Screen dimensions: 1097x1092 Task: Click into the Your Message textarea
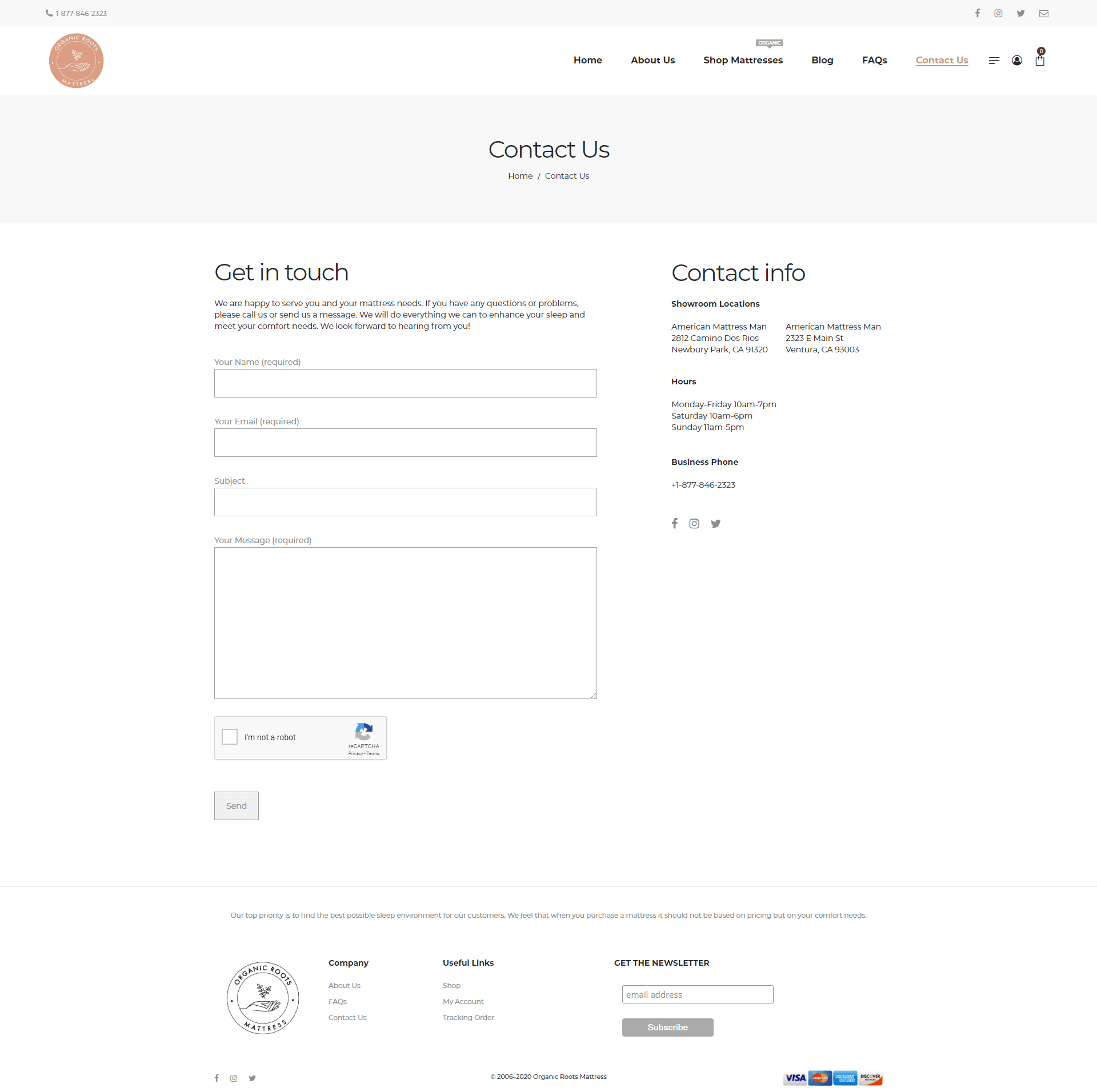tap(405, 623)
